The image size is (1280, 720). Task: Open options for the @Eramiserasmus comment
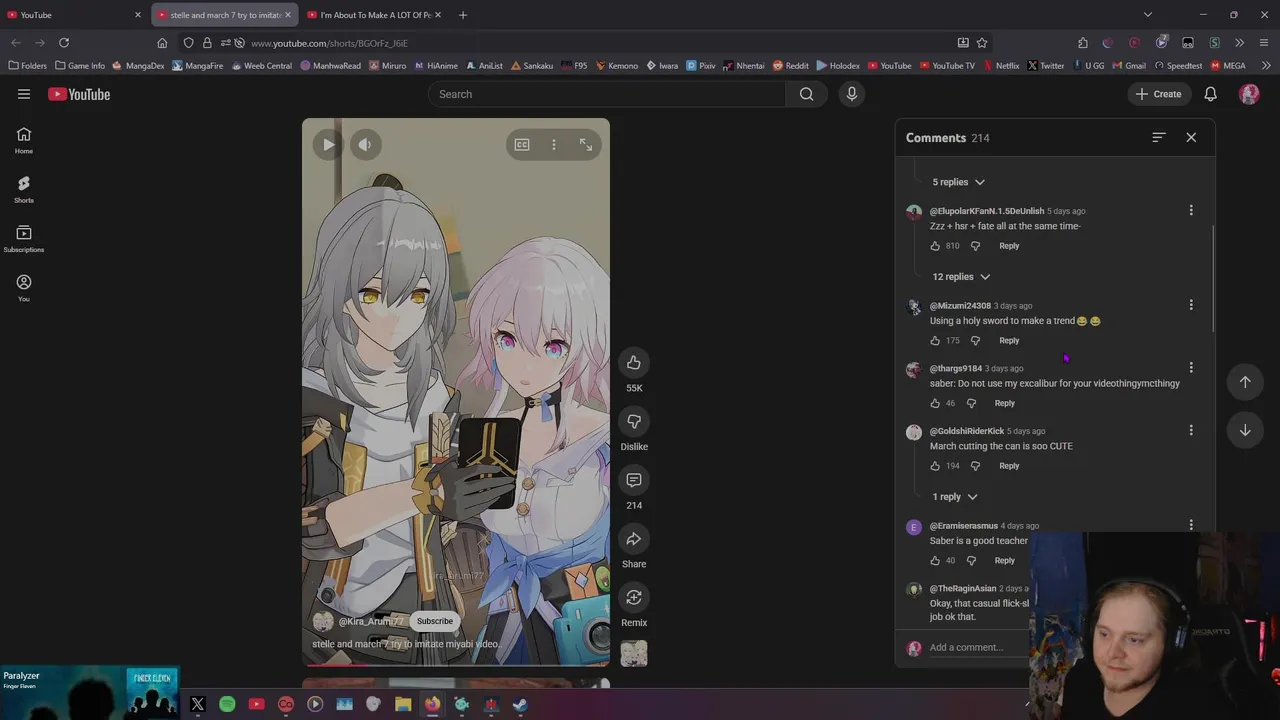click(1191, 525)
